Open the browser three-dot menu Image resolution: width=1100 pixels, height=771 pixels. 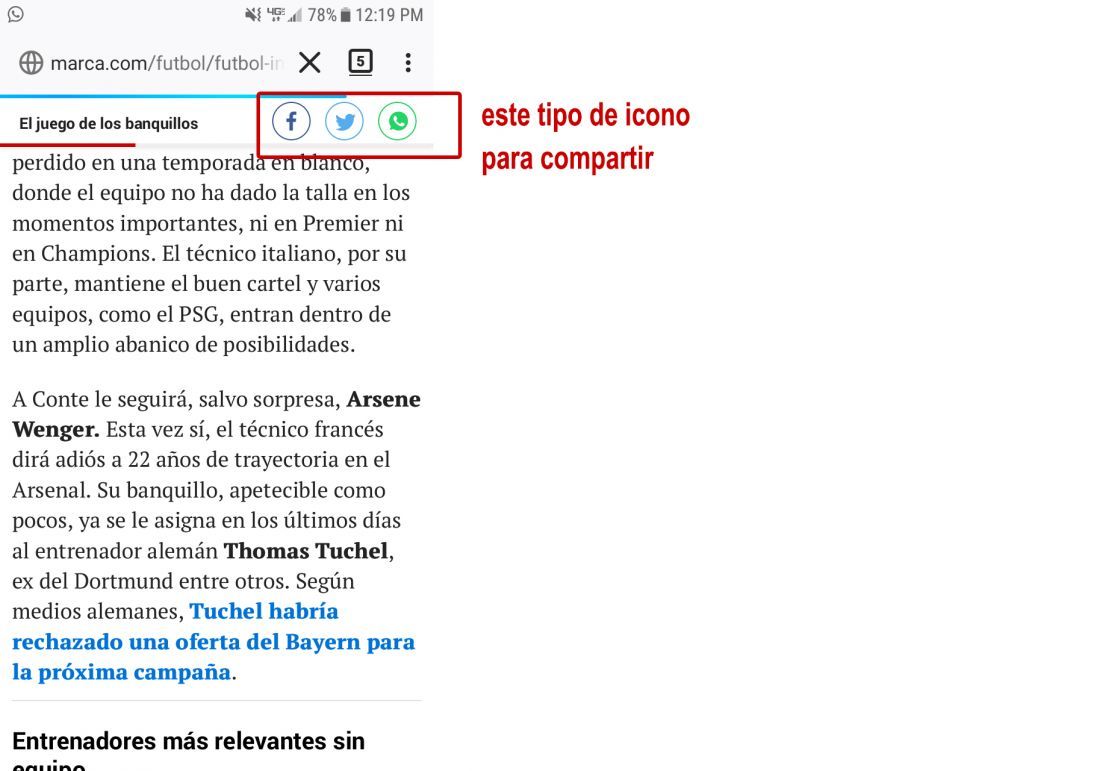pos(408,62)
